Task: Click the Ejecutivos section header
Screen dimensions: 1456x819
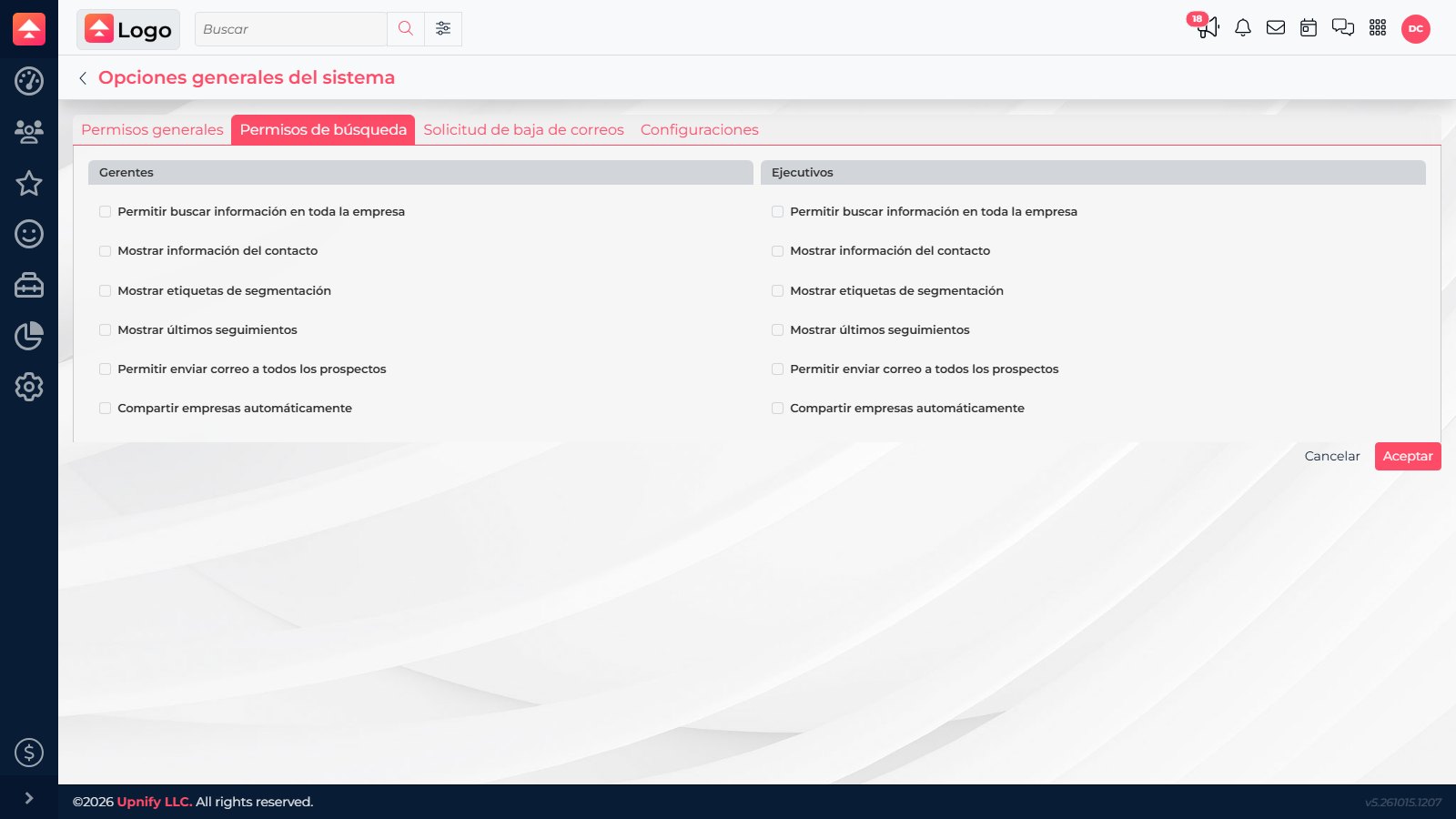Action: pyautogui.click(x=1093, y=173)
